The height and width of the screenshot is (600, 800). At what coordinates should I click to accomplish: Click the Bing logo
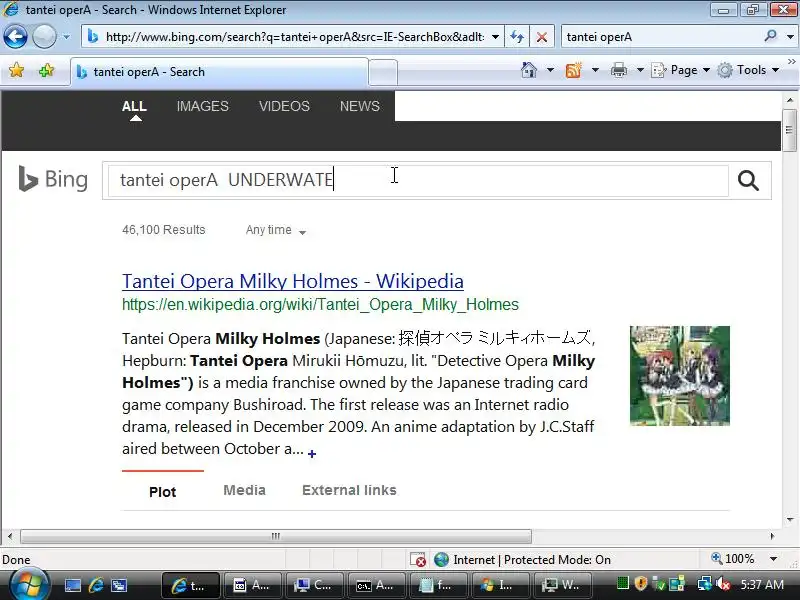[53, 180]
